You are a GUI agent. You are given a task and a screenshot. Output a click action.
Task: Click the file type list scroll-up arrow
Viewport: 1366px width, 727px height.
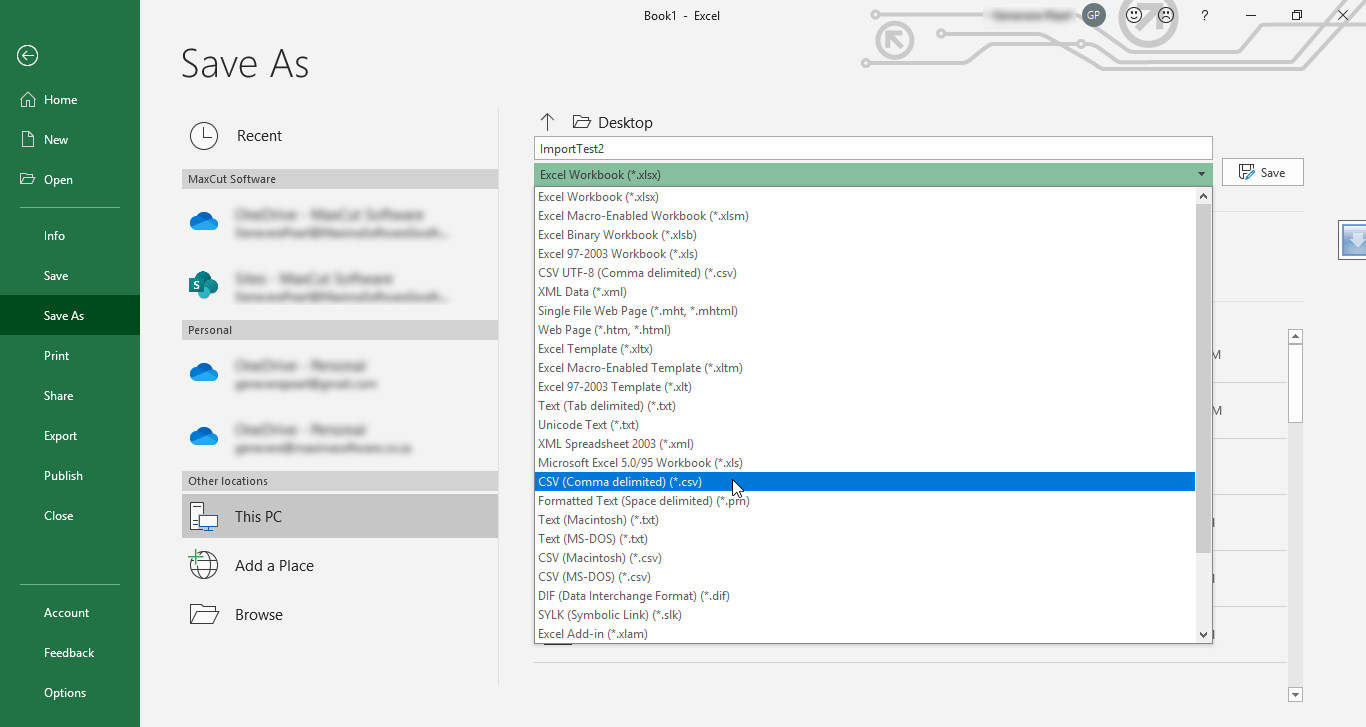click(1204, 196)
